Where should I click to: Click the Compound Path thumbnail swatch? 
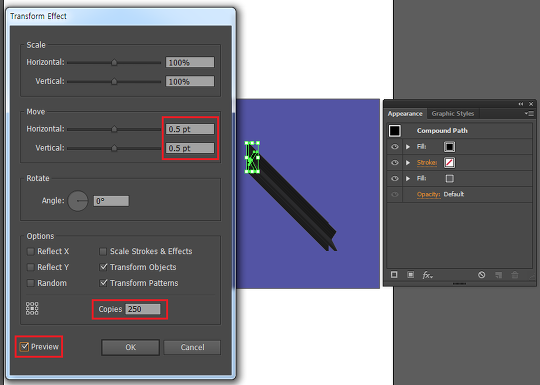point(395,131)
